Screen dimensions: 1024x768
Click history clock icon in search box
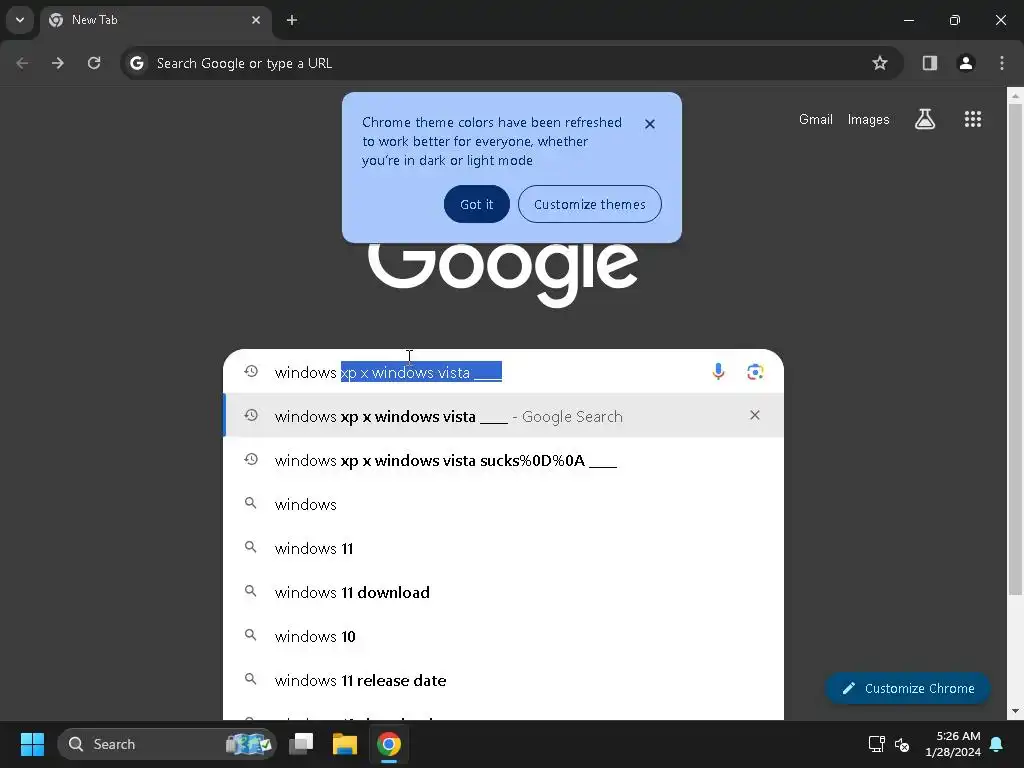point(251,371)
